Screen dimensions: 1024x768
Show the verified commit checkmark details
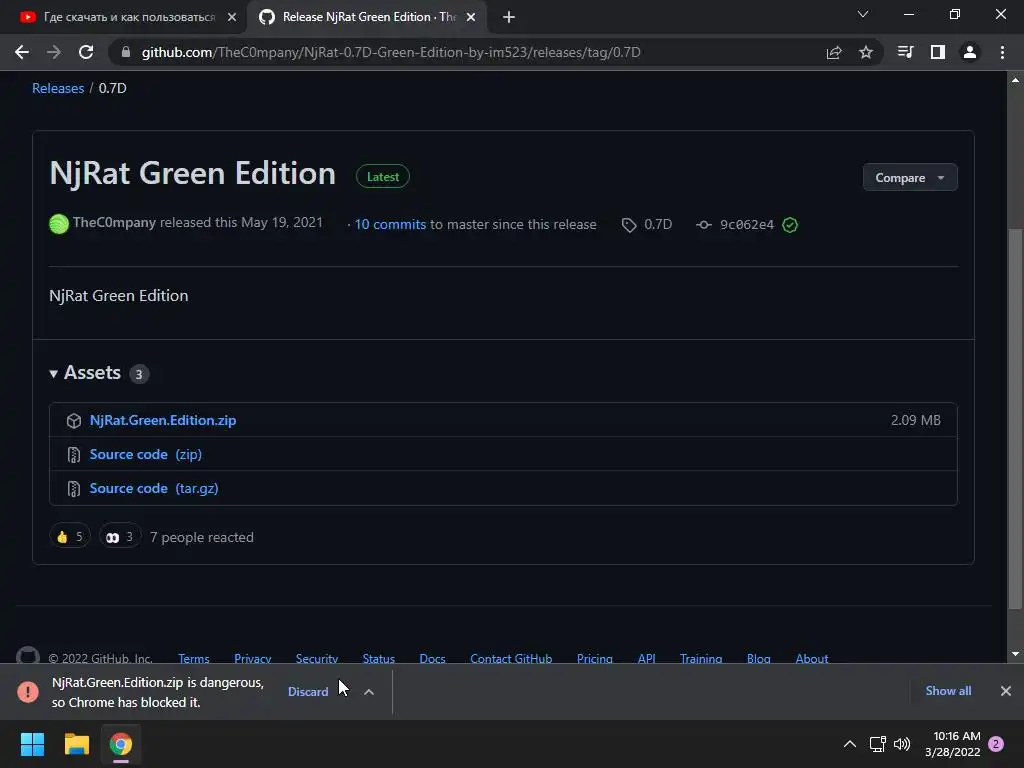click(x=790, y=225)
